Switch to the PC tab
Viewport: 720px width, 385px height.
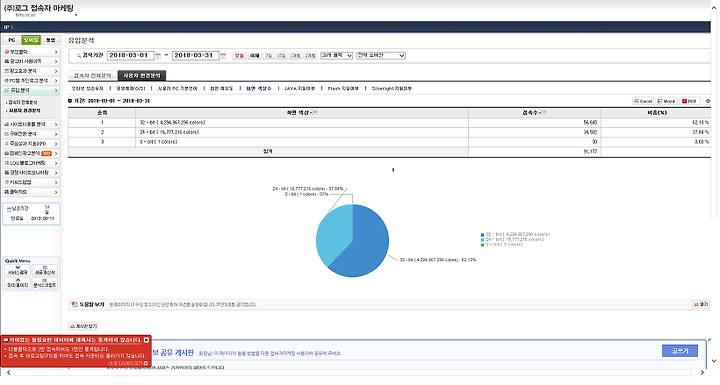(12, 40)
